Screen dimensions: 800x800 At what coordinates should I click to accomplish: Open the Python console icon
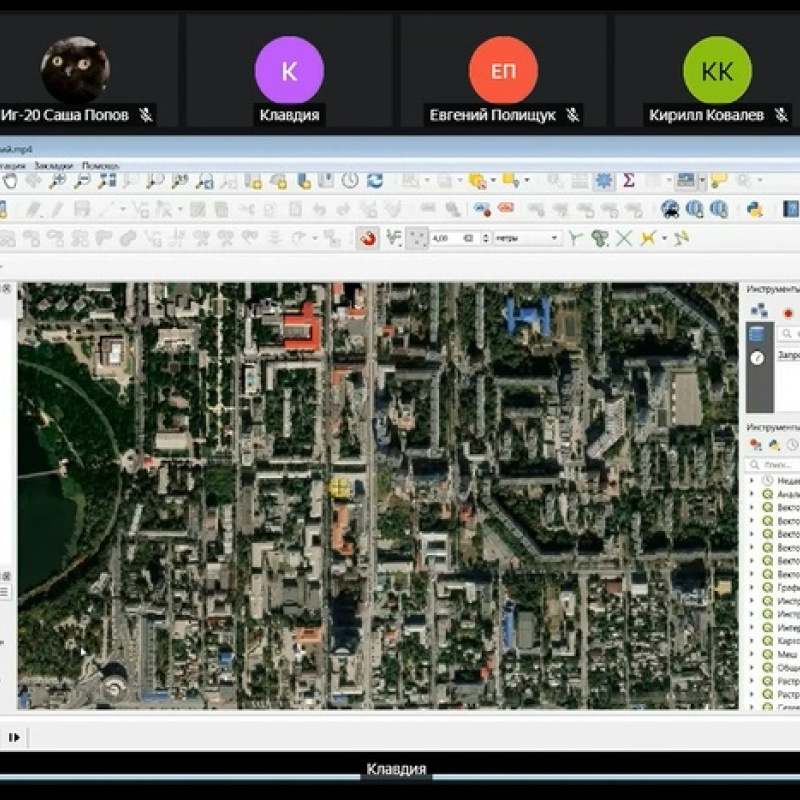tap(755, 209)
